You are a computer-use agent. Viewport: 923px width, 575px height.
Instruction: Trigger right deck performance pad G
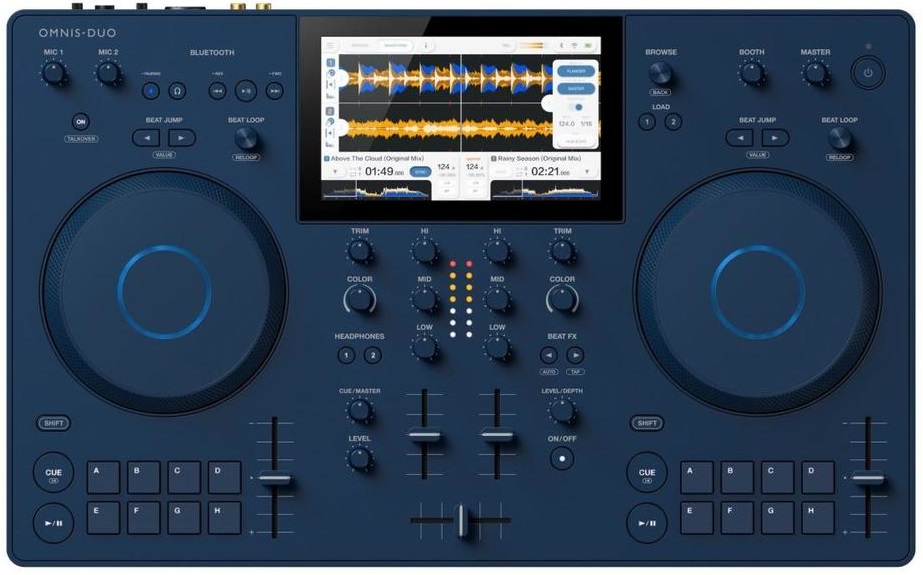point(778,517)
